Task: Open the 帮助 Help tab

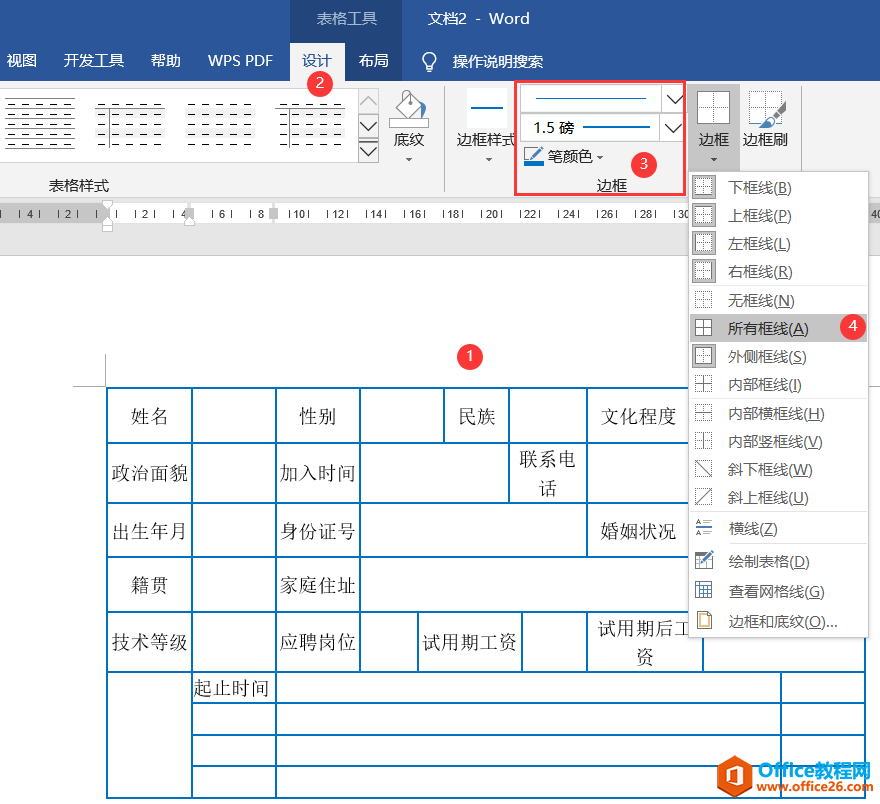Action: 166,61
